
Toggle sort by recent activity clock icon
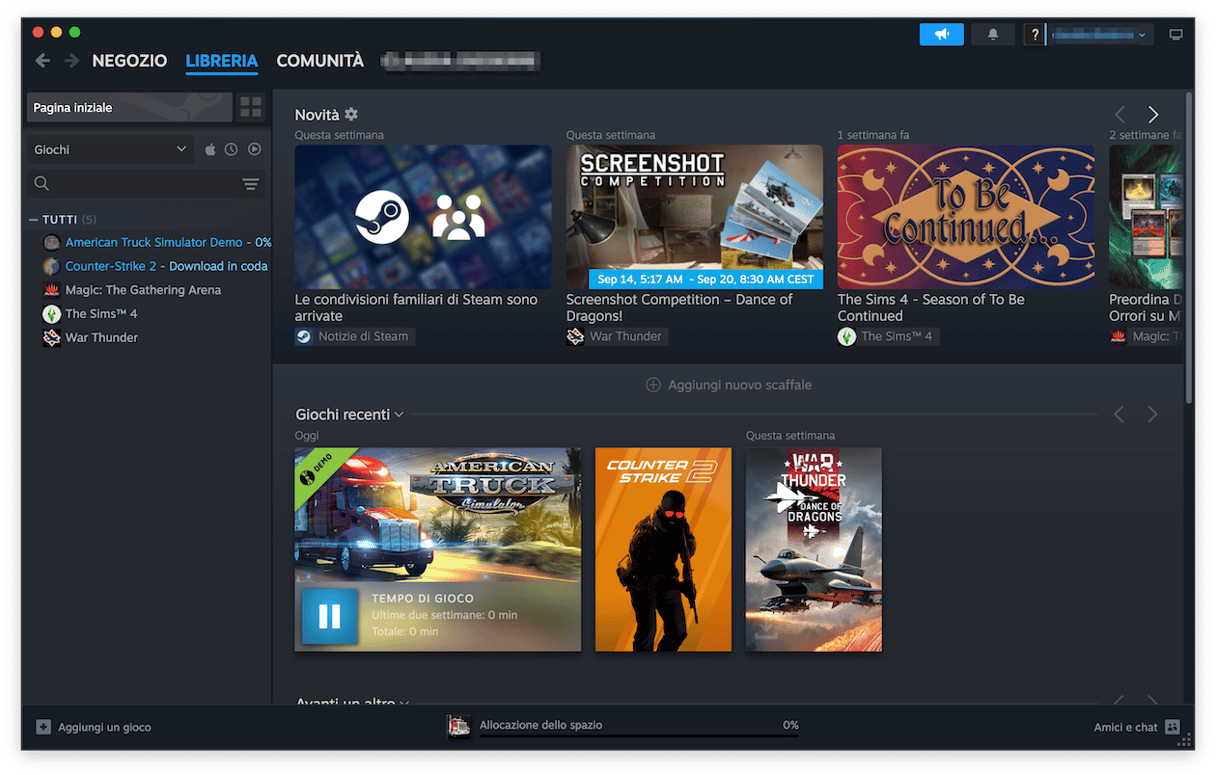[x=231, y=150]
